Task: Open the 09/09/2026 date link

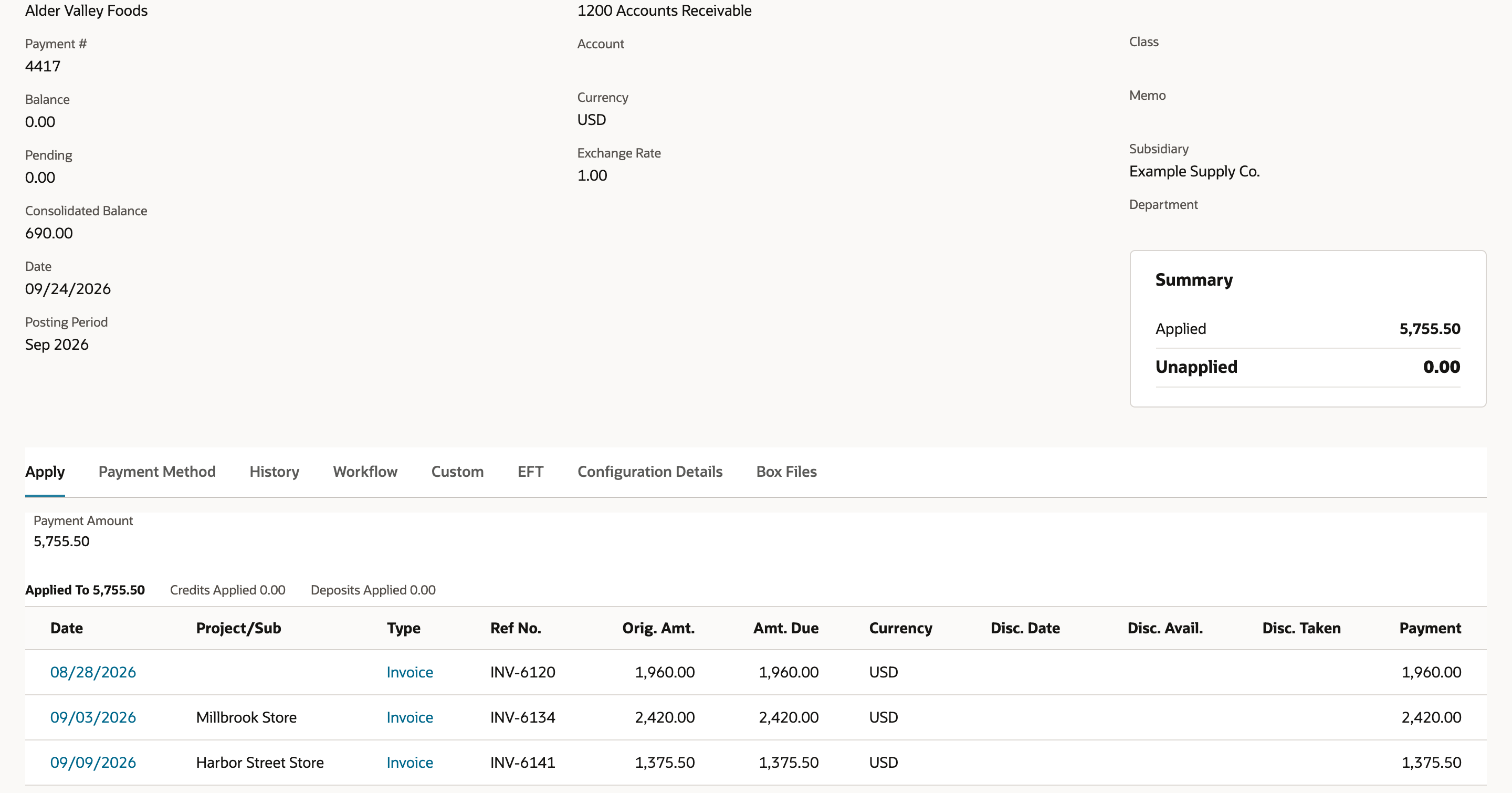Action: [93, 763]
